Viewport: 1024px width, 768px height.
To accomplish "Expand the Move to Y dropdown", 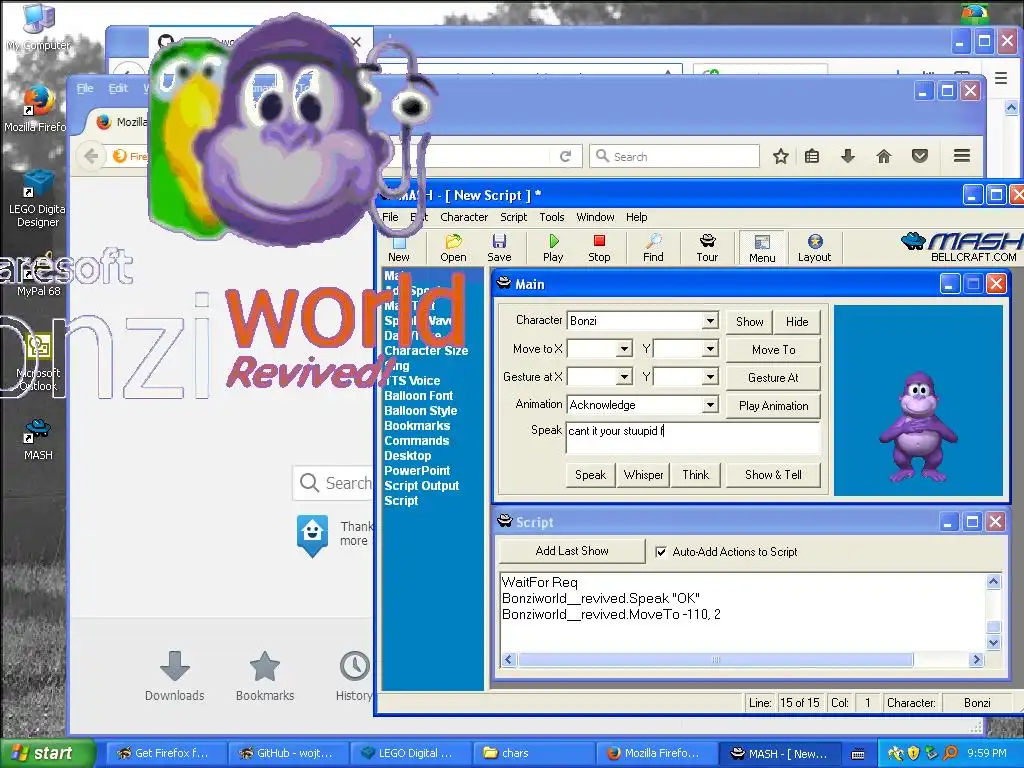I will 710,349.
